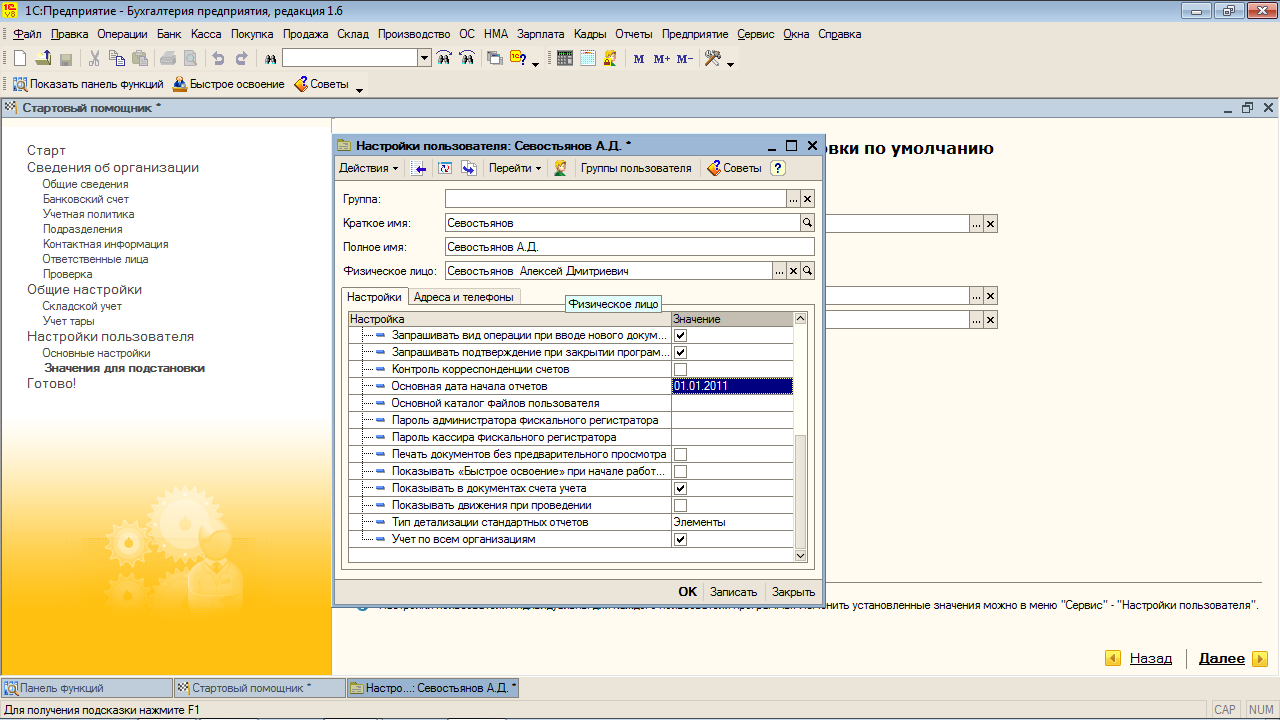Switch to Панель функций window tab at bottom
1280x720 pixels.
pyautogui.click(x=87, y=688)
